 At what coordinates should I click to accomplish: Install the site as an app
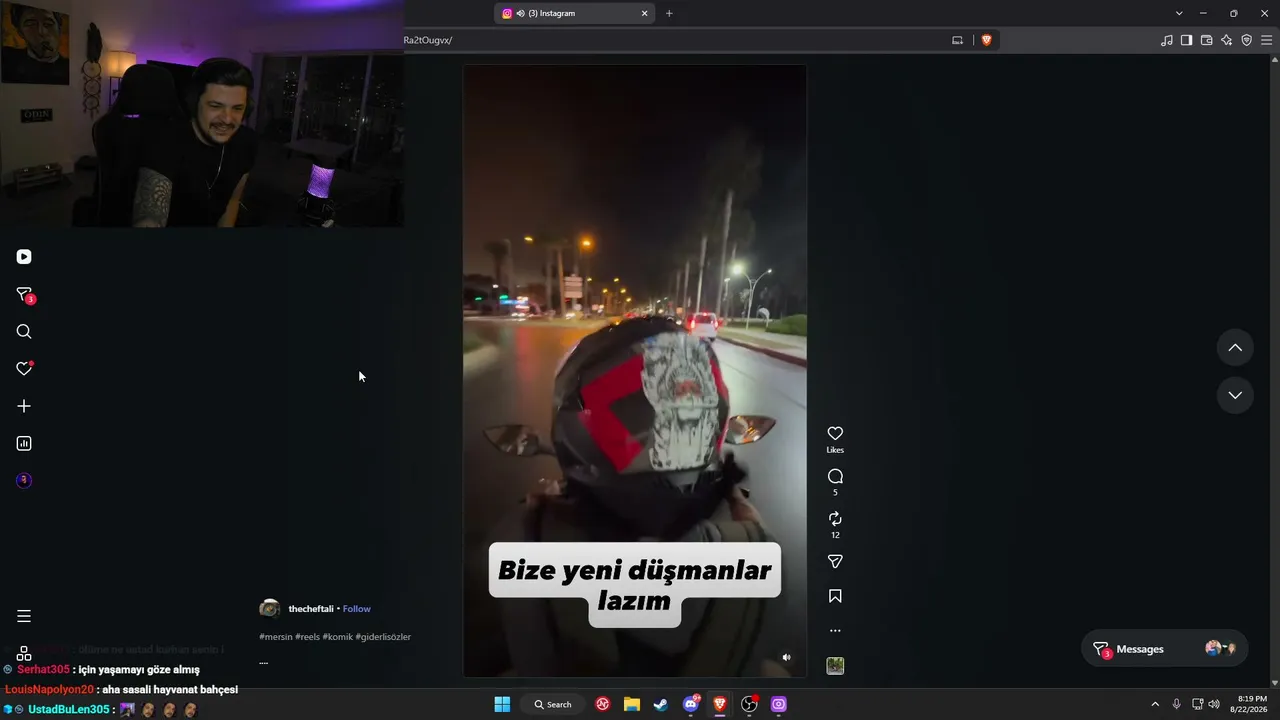957,40
